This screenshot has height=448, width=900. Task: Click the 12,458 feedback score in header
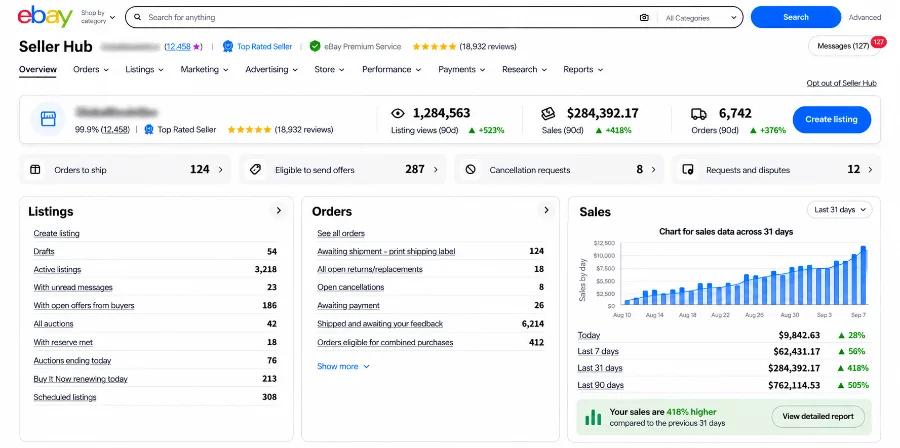178,46
